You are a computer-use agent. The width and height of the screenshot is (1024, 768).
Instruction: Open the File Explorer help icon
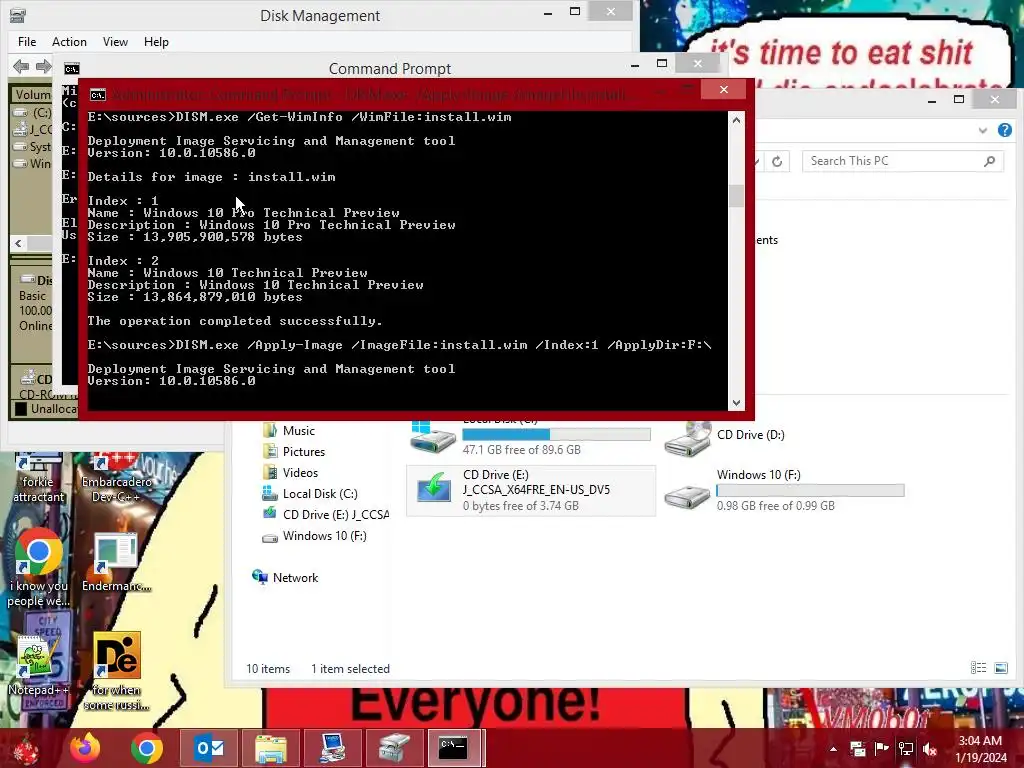coord(1004,130)
